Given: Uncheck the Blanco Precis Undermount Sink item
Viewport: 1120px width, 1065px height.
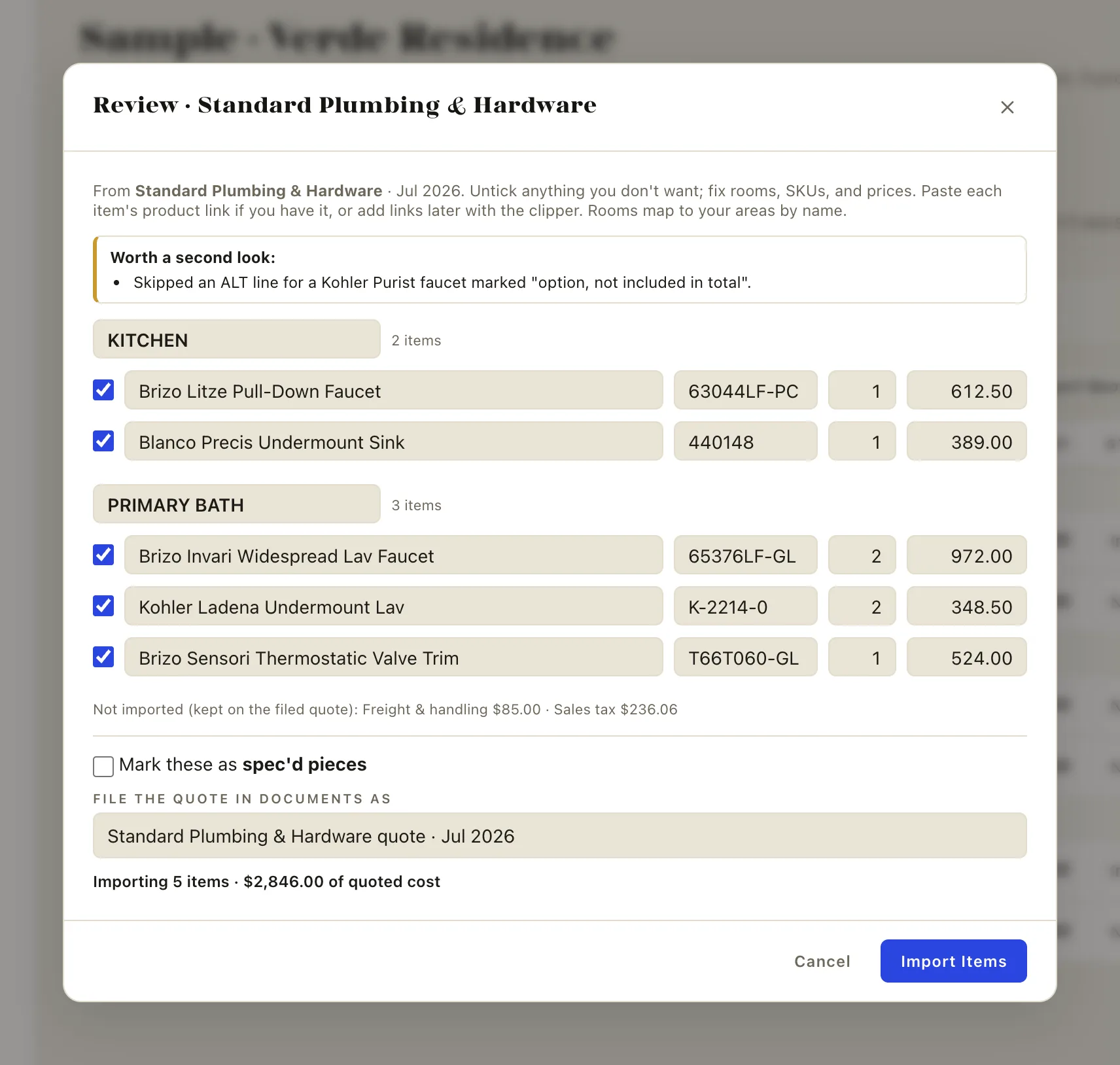Looking at the screenshot, I should [x=103, y=441].
